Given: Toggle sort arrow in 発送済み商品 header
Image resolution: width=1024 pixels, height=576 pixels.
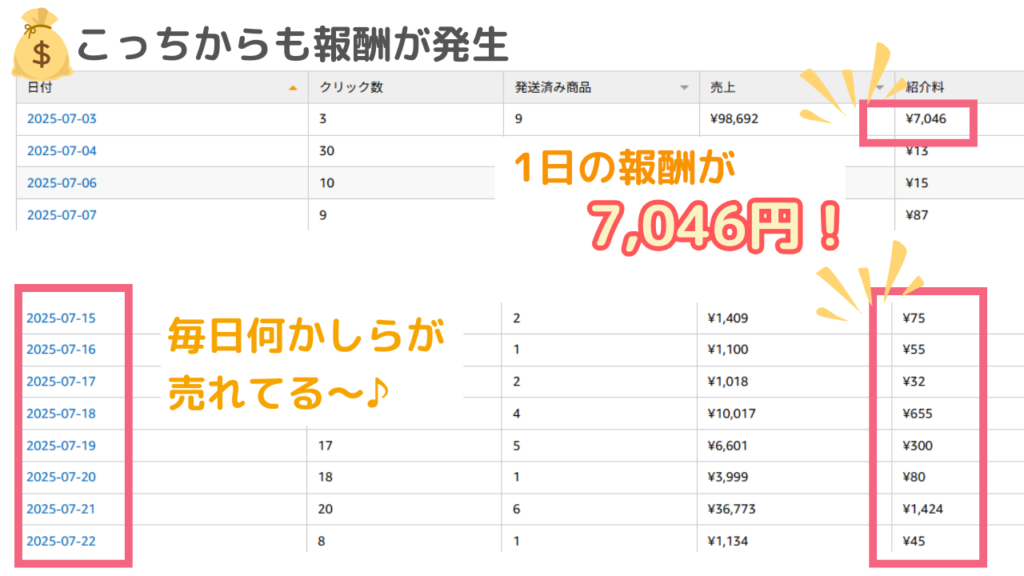Looking at the screenshot, I should (x=684, y=88).
